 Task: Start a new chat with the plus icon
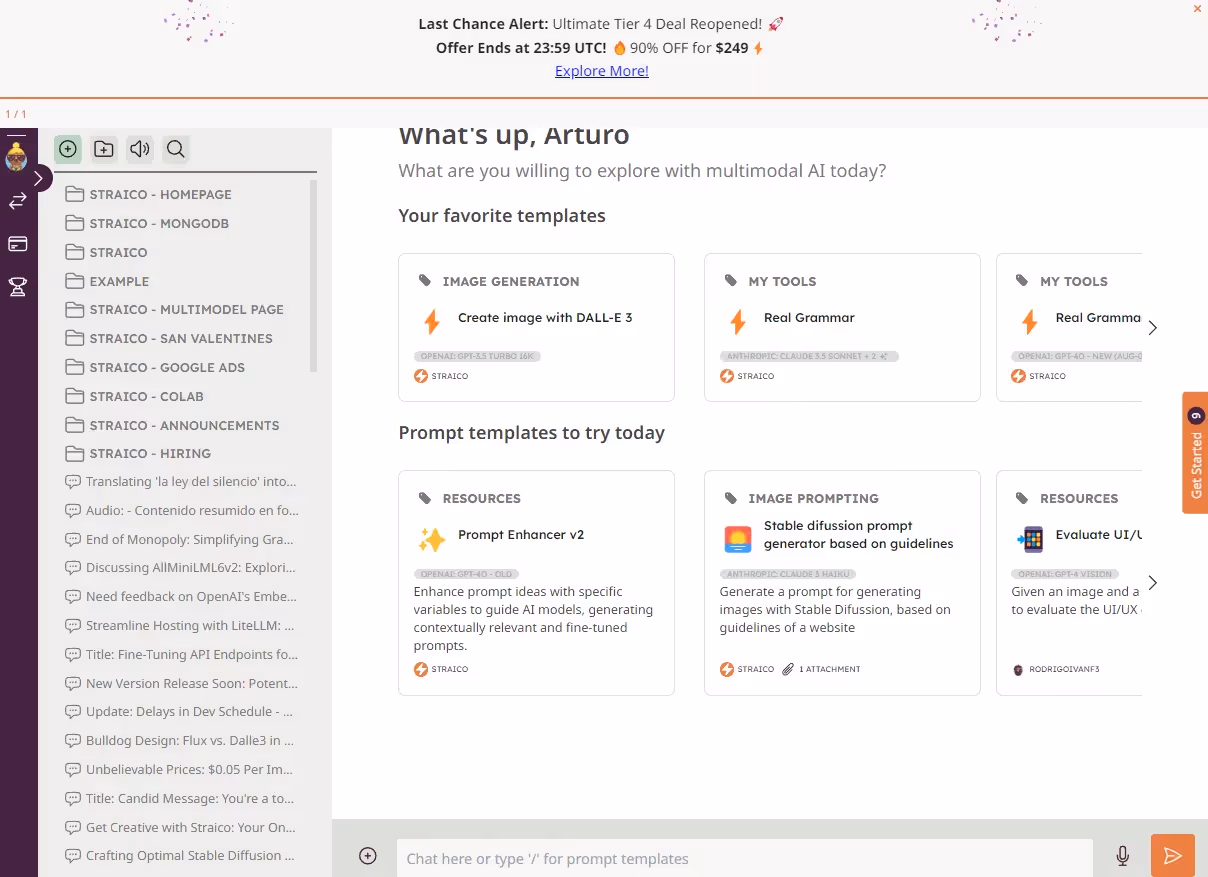coord(68,149)
